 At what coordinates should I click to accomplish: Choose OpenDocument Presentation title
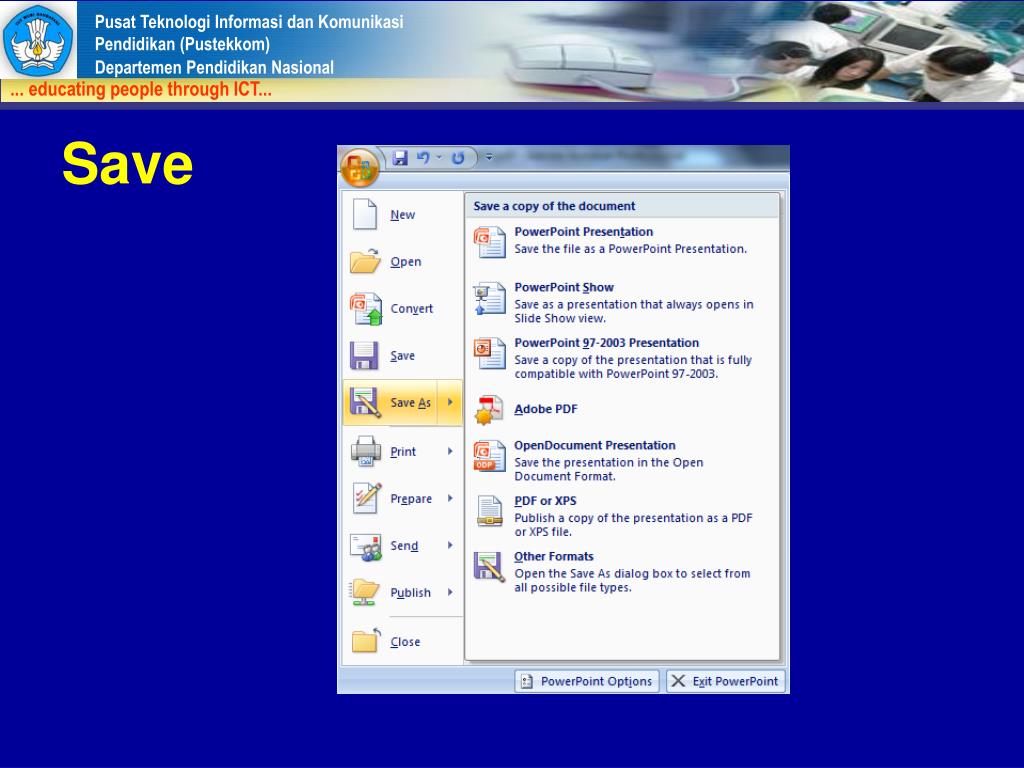pyautogui.click(x=594, y=445)
